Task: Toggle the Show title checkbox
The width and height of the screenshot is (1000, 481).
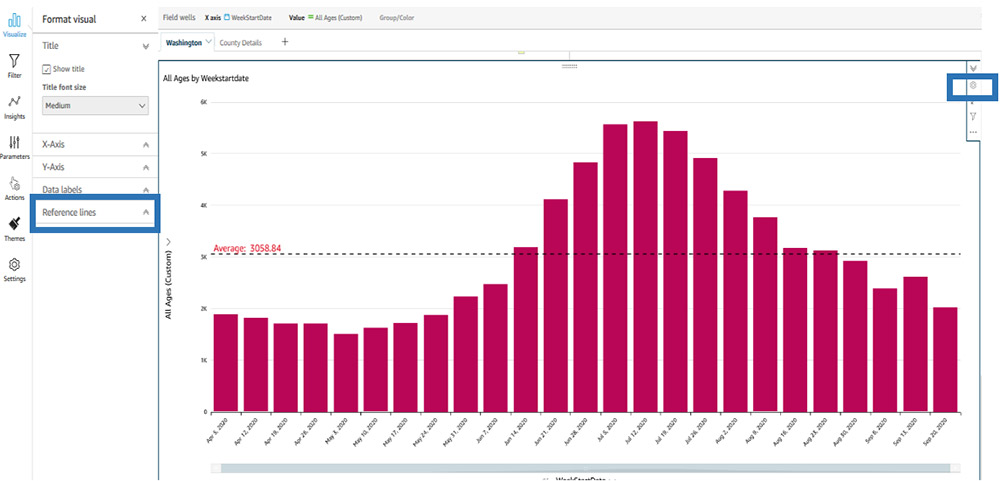Action: pyautogui.click(x=46, y=69)
